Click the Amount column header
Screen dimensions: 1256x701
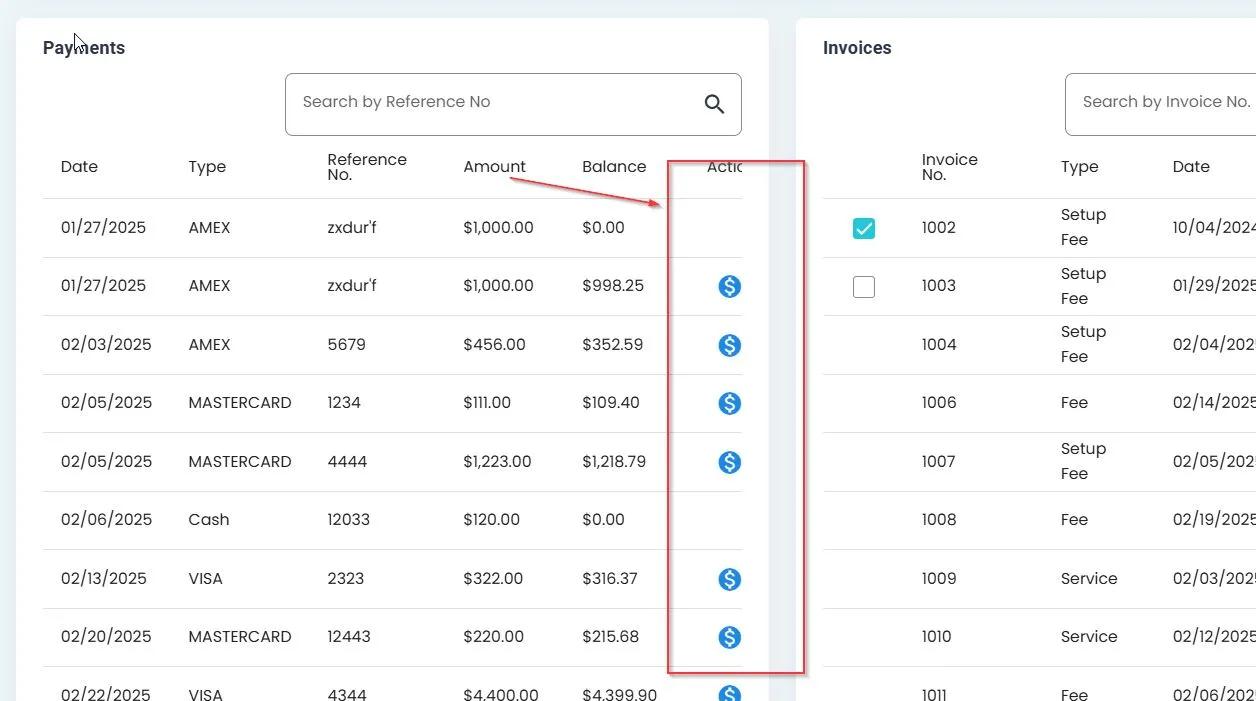pyautogui.click(x=494, y=167)
